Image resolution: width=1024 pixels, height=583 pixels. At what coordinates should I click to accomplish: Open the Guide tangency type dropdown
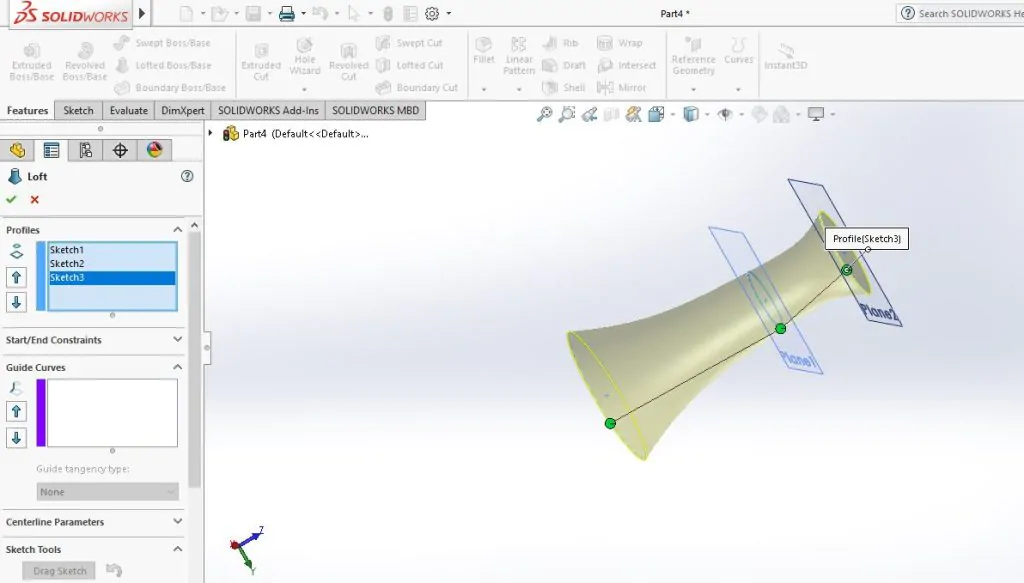coord(108,492)
